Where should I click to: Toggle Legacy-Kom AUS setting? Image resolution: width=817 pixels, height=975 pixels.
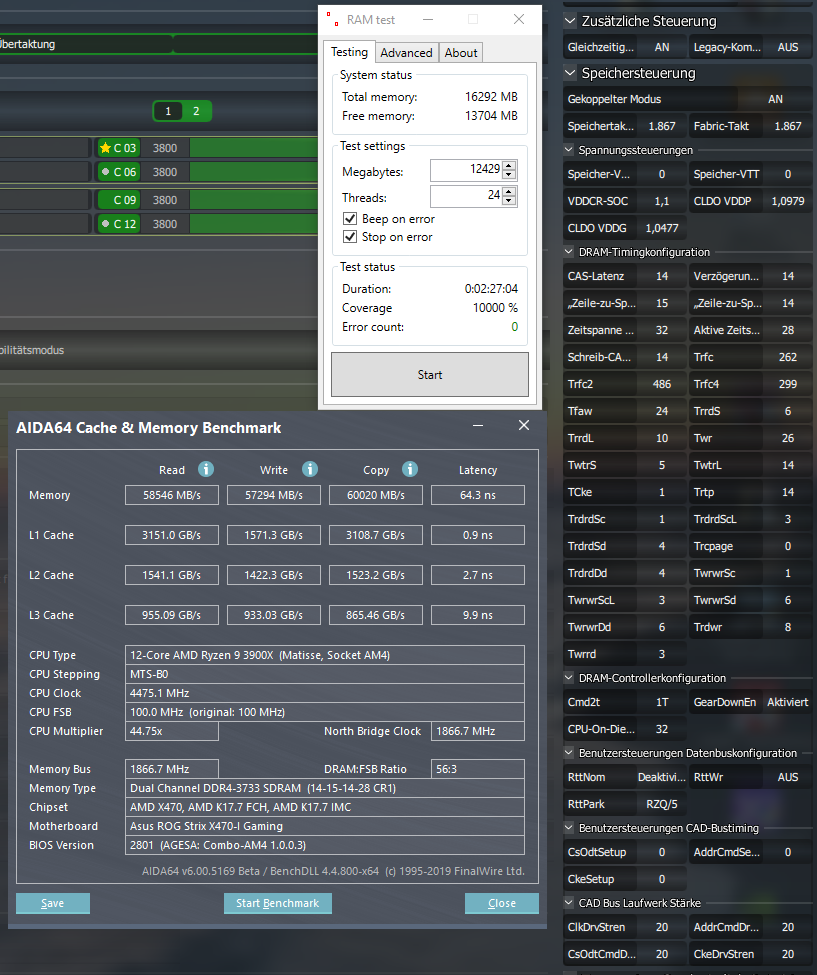788,47
